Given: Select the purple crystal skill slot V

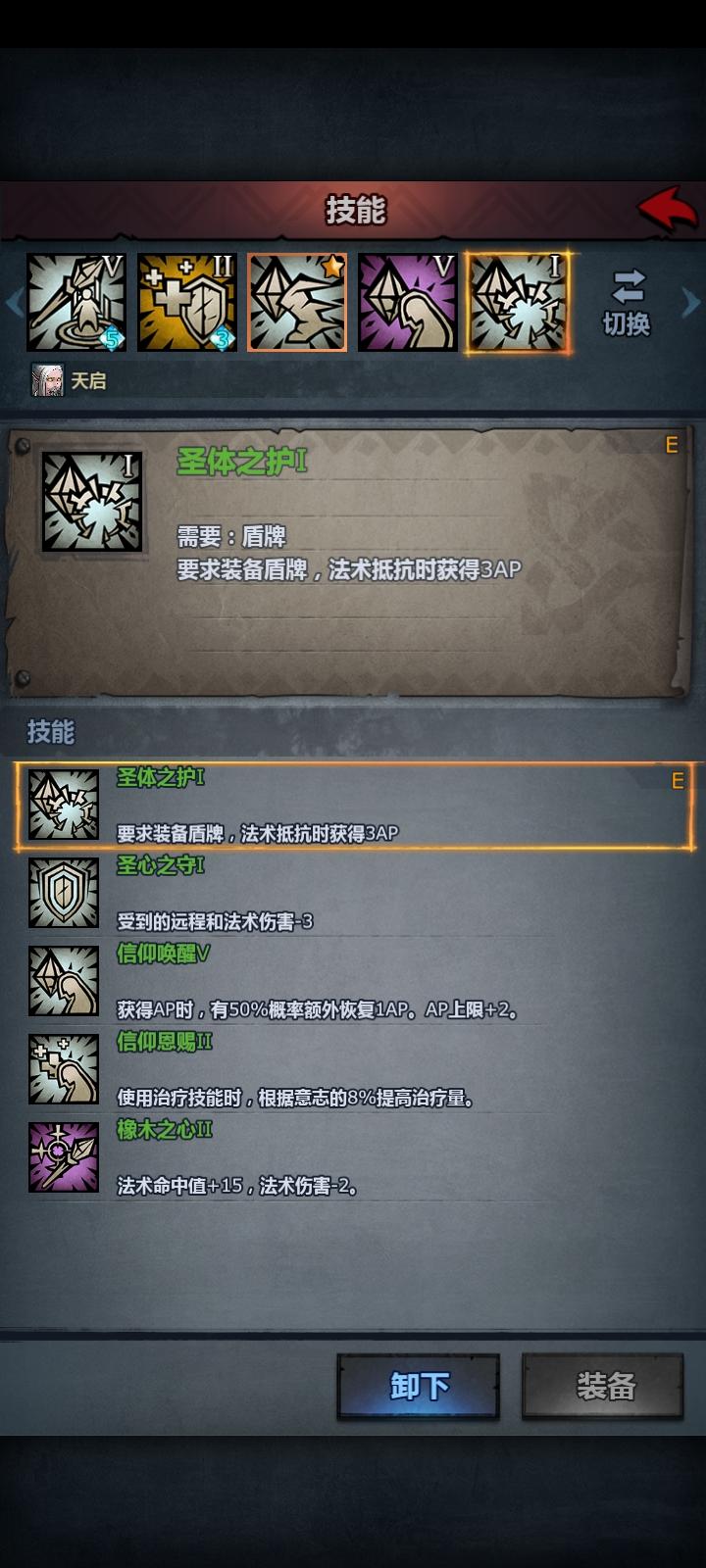Looking at the screenshot, I should pos(408,303).
